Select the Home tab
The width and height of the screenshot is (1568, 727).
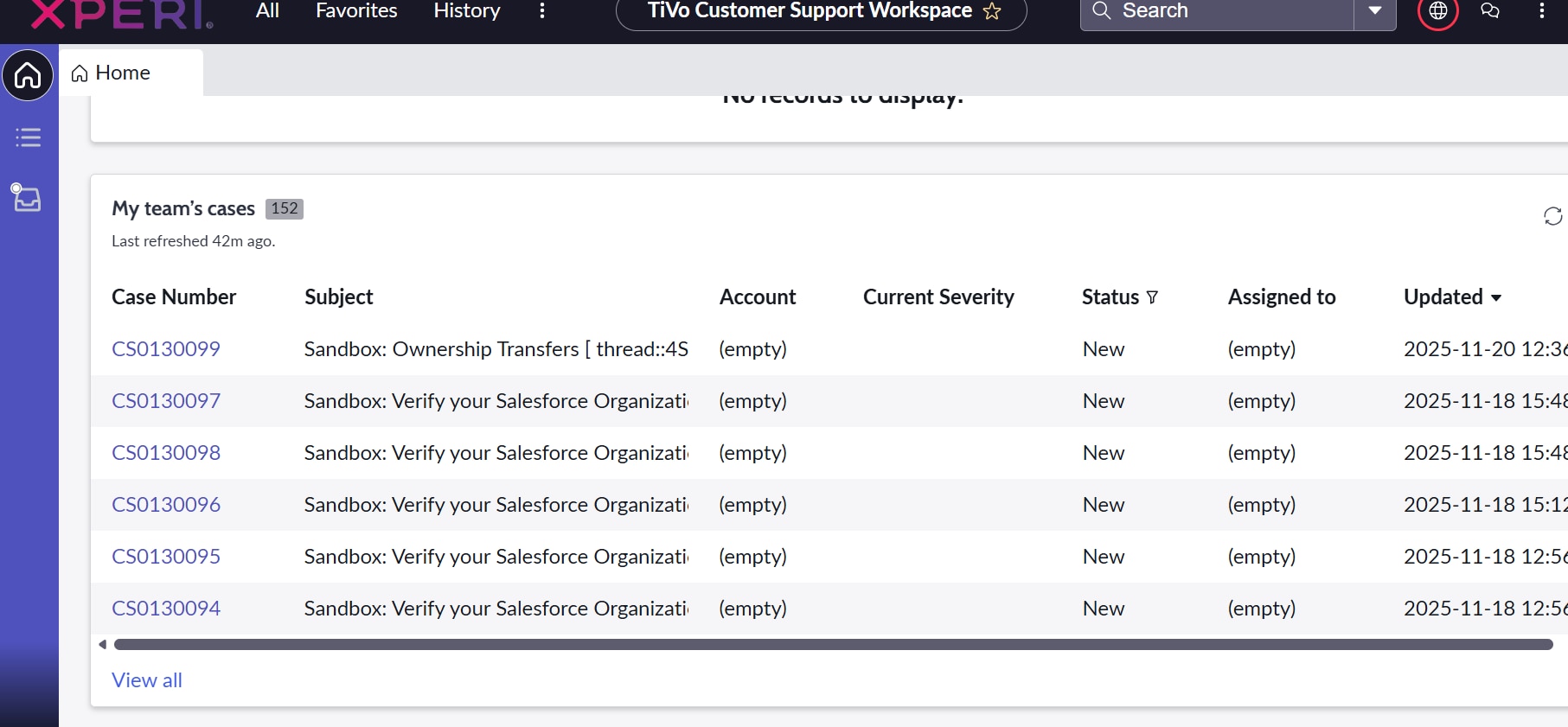click(131, 73)
